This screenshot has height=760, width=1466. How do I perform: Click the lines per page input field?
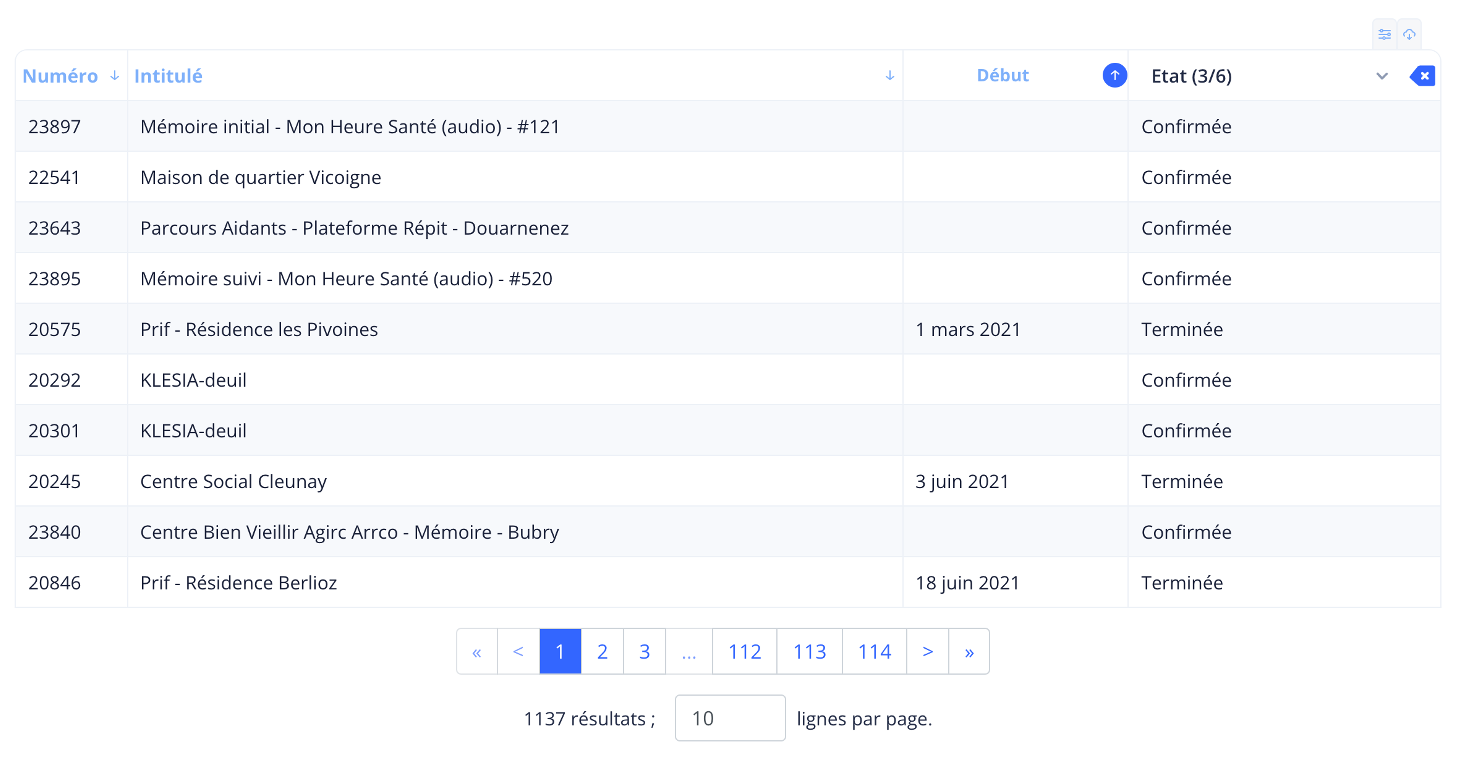tap(730, 718)
